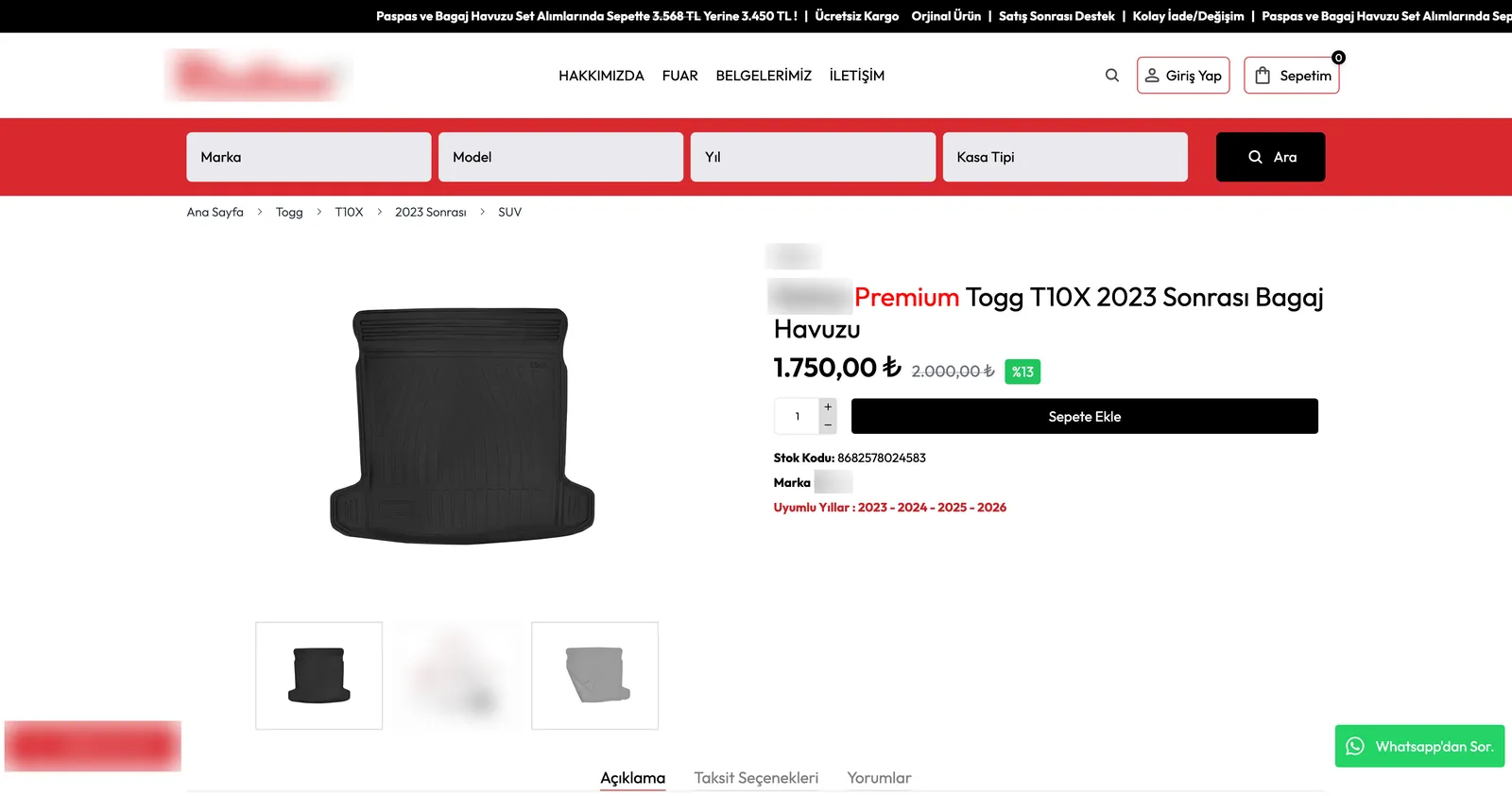
Task: Switch to the Yorumlar tab
Action: point(879,778)
